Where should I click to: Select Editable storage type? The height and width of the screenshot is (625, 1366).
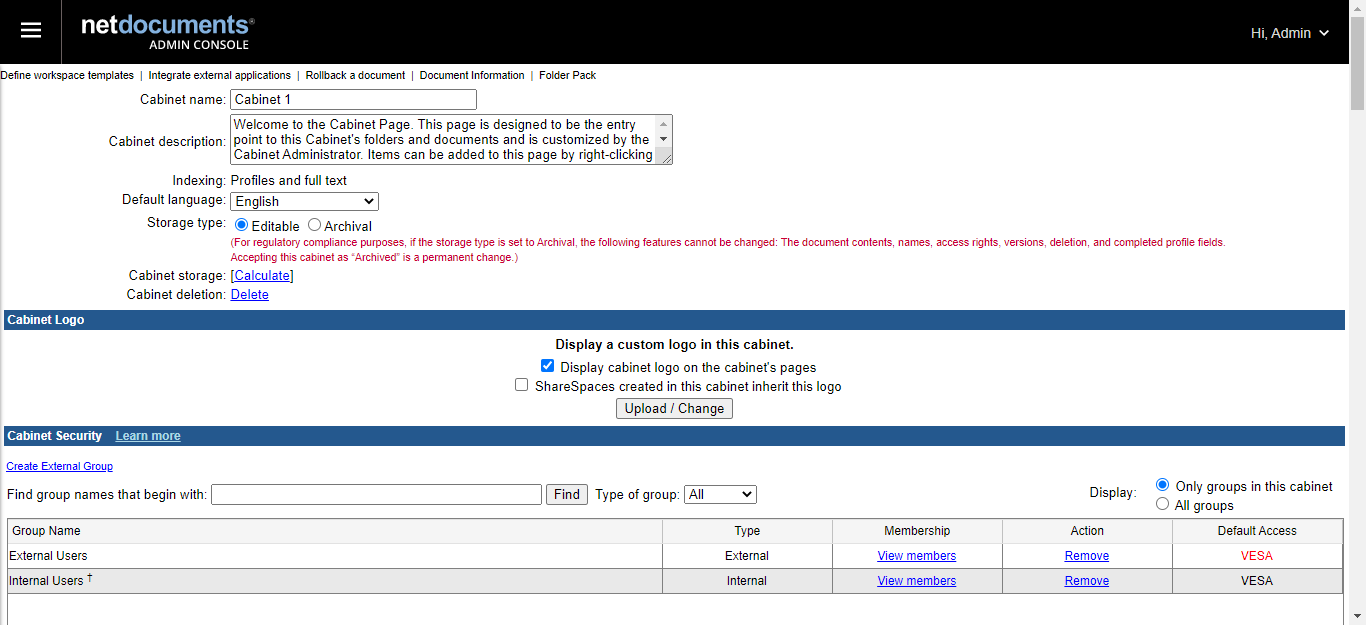click(242, 225)
